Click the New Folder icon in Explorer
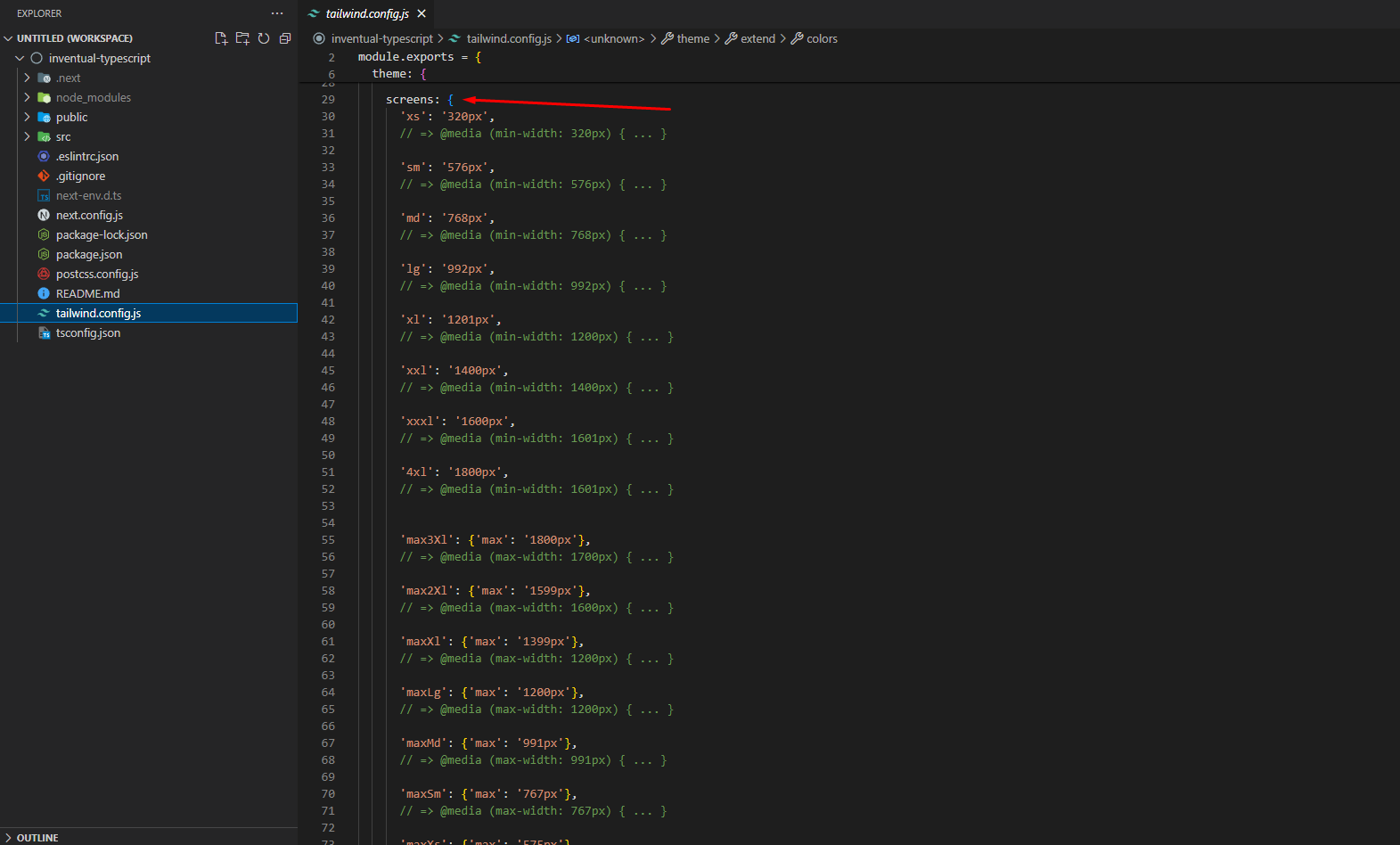This screenshot has height=845, width=1400. [x=242, y=38]
